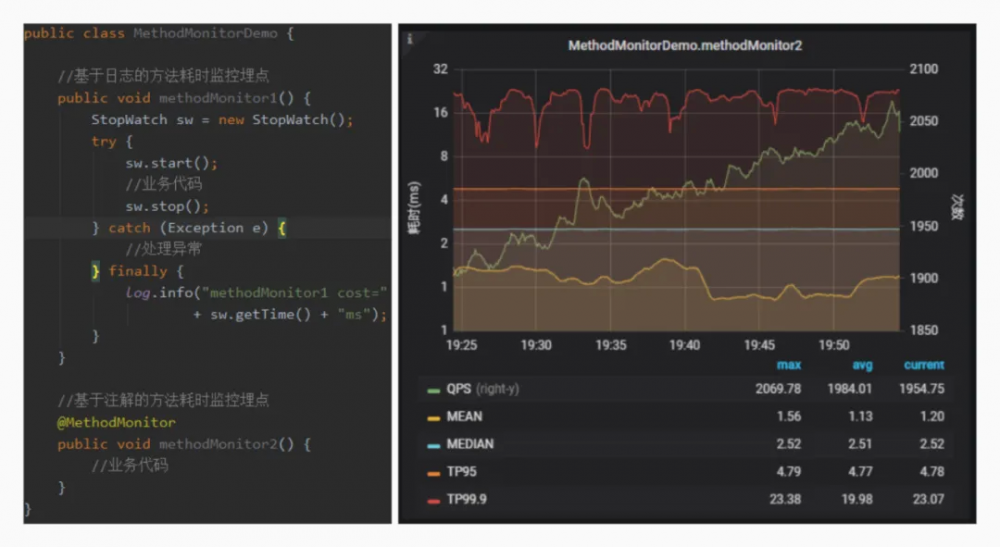The height and width of the screenshot is (547, 1000).
Task: Sort legend by the current column header
Action: [923, 365]
